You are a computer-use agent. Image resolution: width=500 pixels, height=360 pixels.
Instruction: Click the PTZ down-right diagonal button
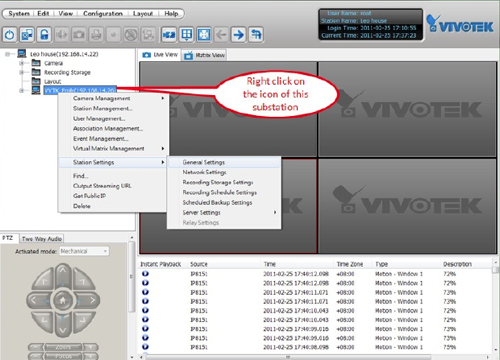point(83,321)
